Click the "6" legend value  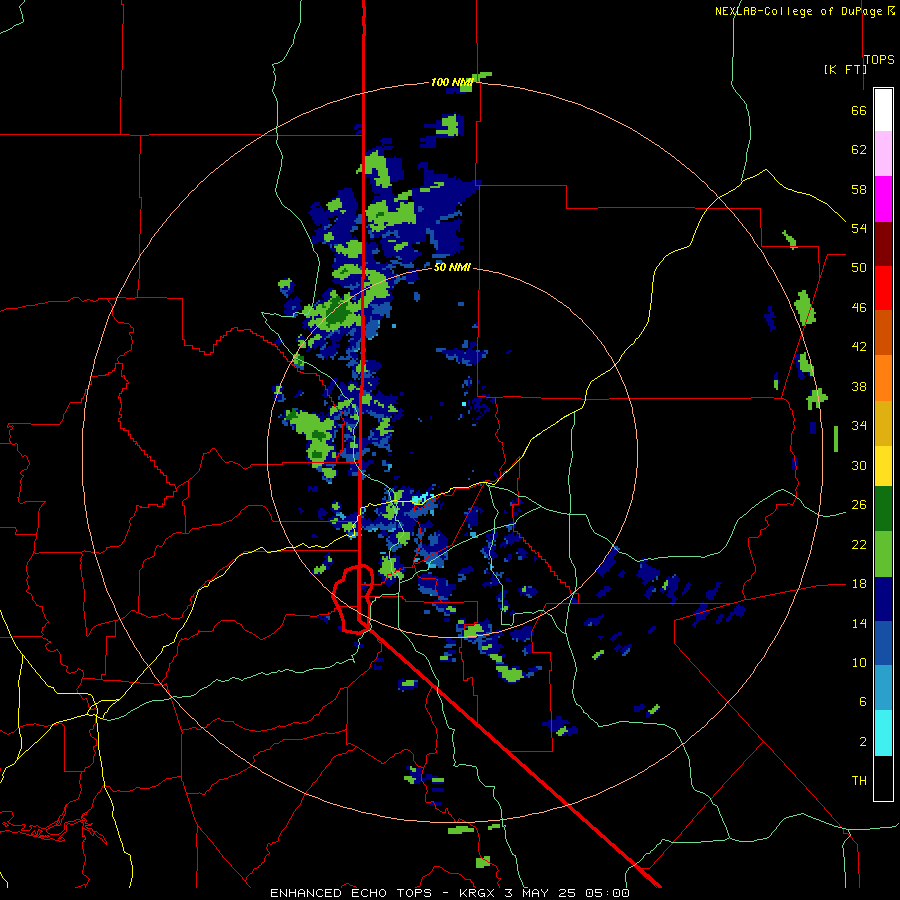tap(862, 702)
